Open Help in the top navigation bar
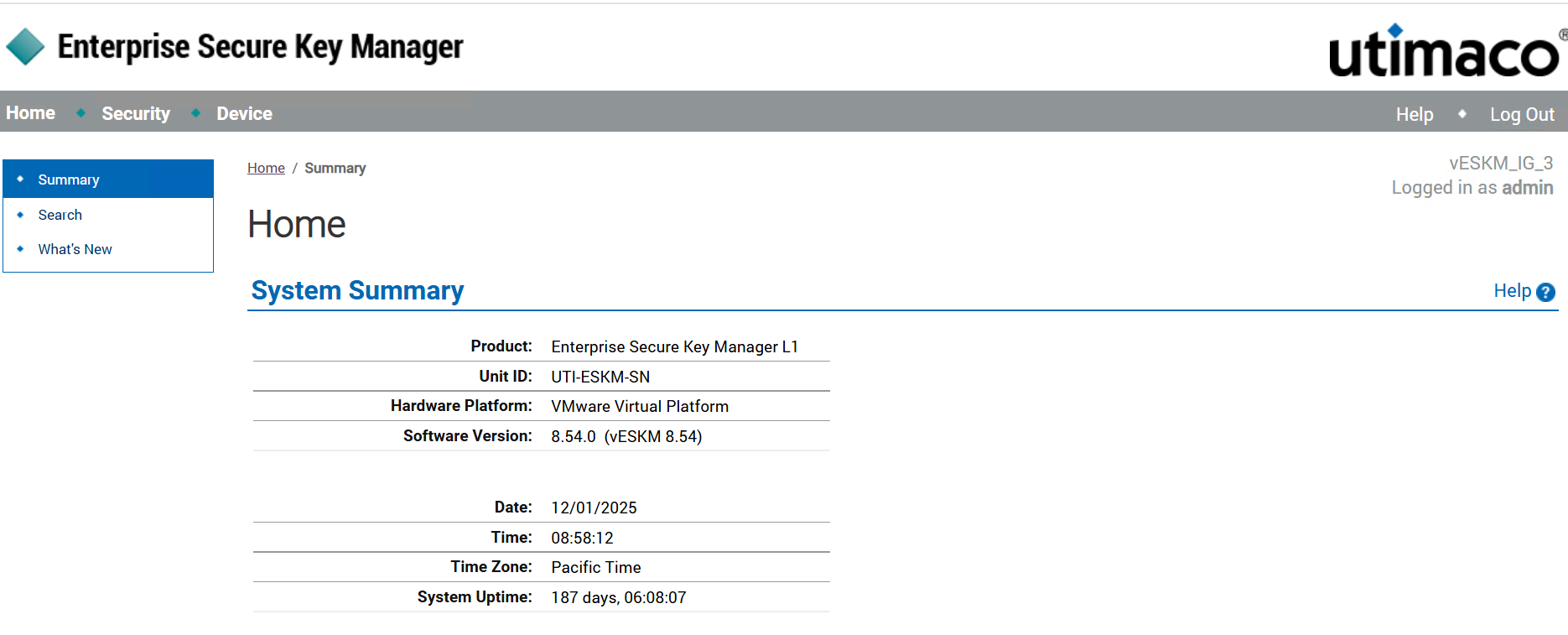 [x=1415, y=114]
